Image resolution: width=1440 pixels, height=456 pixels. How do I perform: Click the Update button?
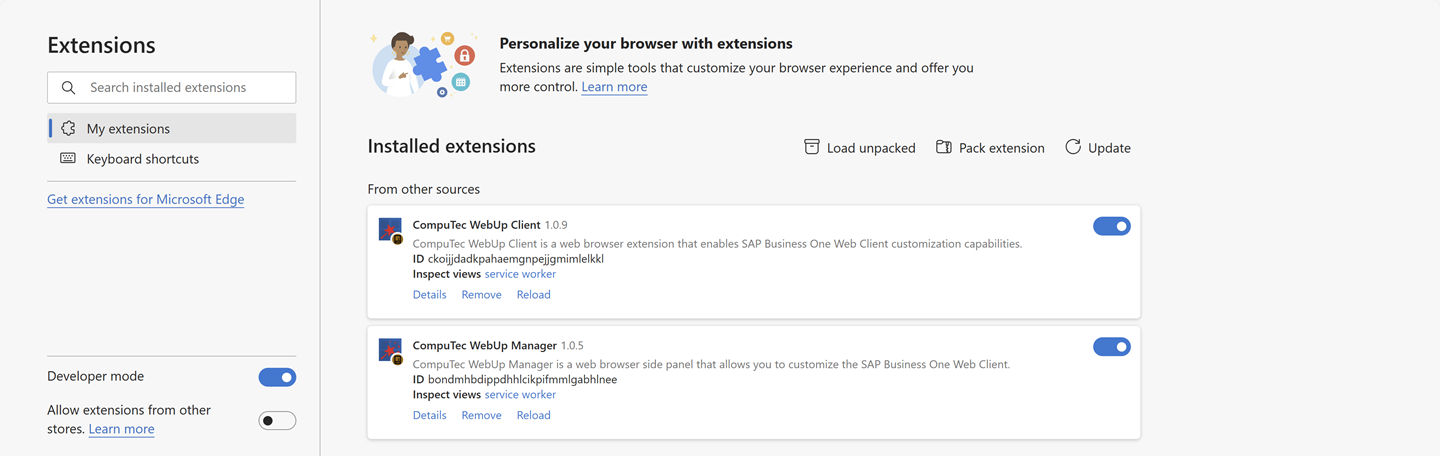pyautogui.click(x=1098, y=147)
